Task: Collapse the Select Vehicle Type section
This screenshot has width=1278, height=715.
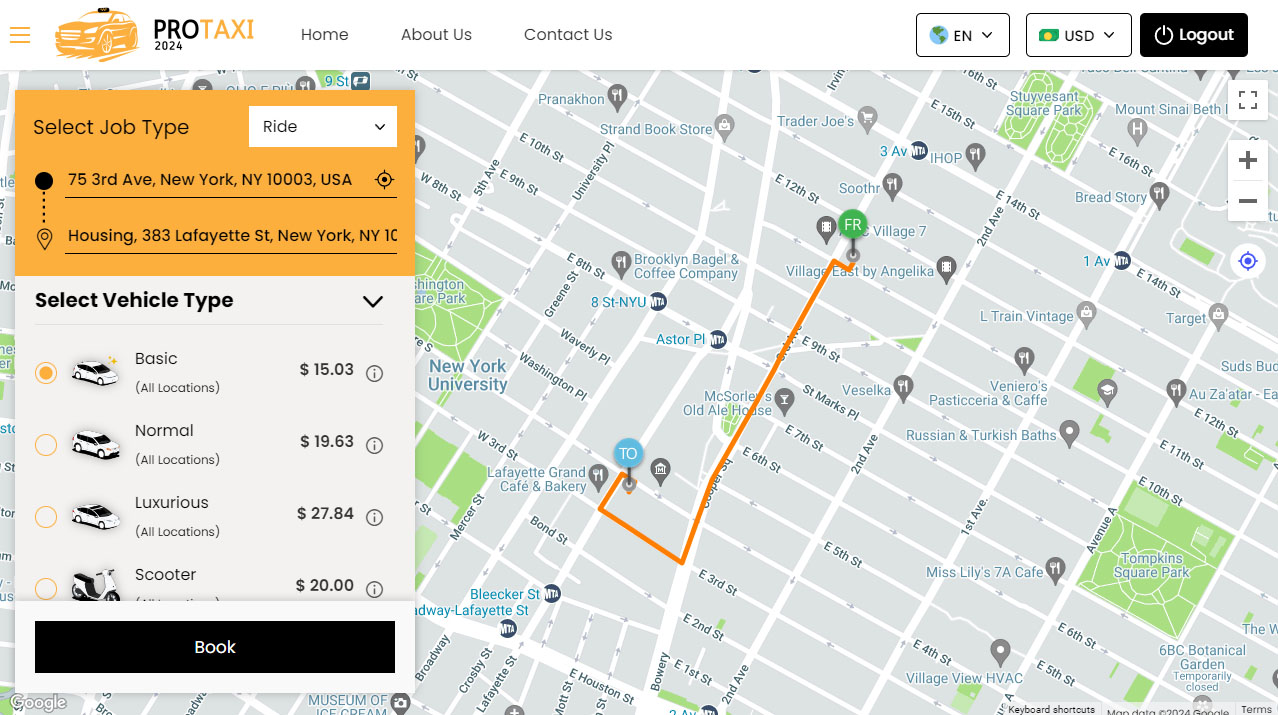Action: tap(372, 301)
